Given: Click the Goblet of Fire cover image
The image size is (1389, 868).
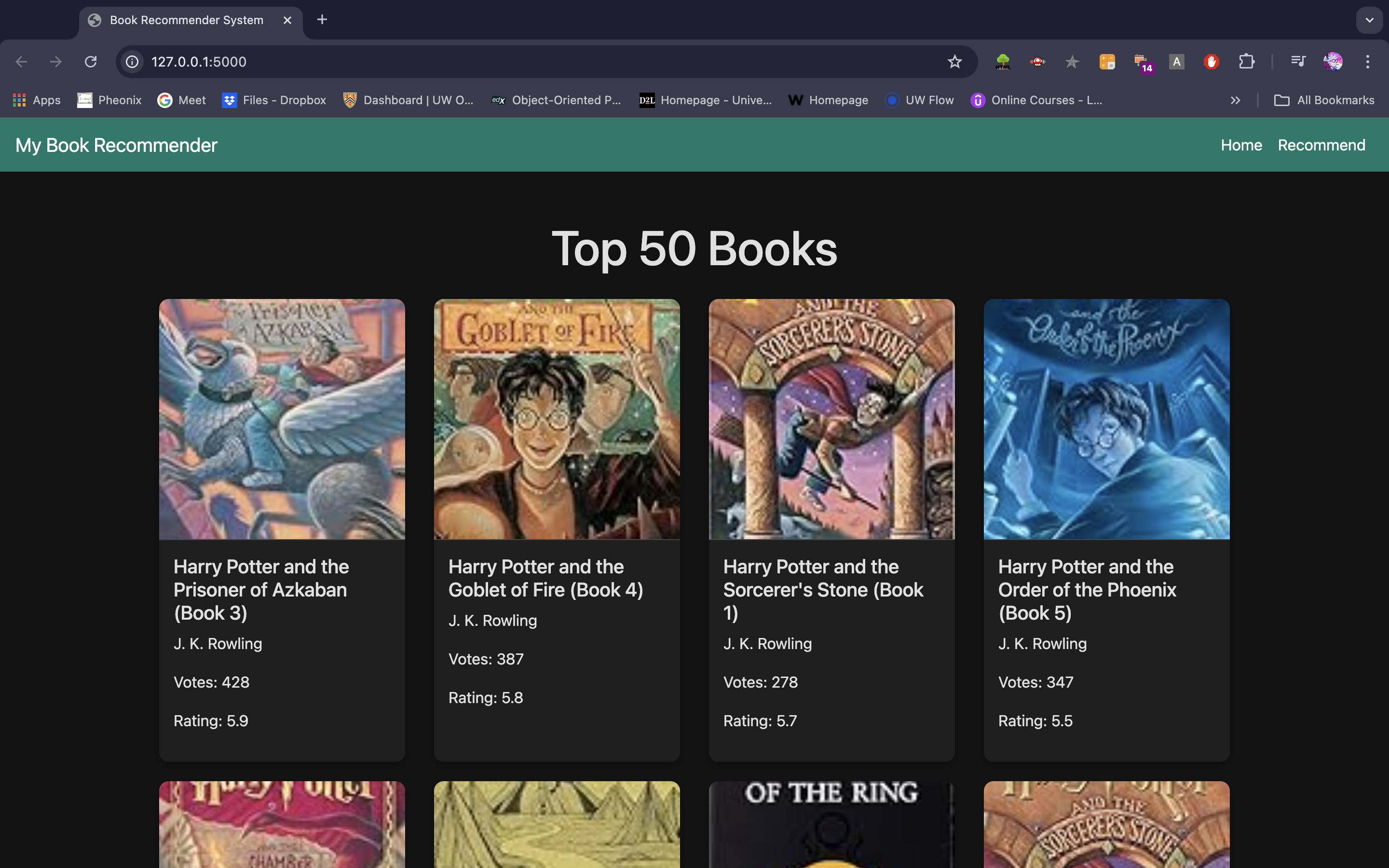Looking at the screenshot, I should point(557,419).
